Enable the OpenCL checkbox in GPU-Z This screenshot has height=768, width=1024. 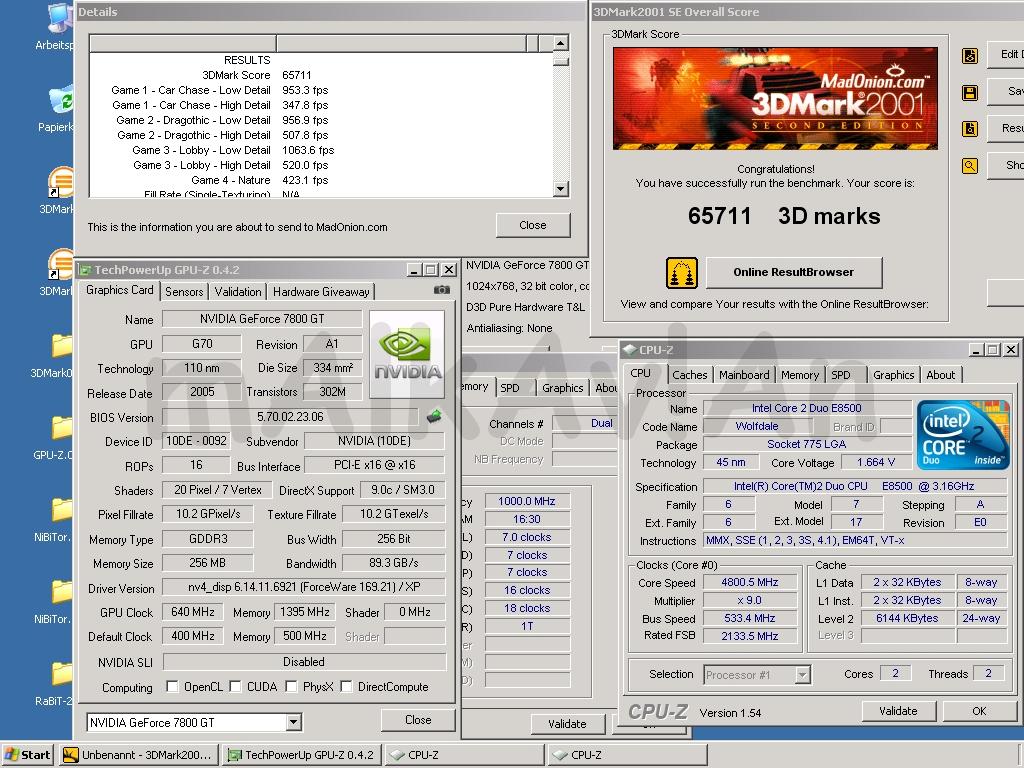point(172,686)
